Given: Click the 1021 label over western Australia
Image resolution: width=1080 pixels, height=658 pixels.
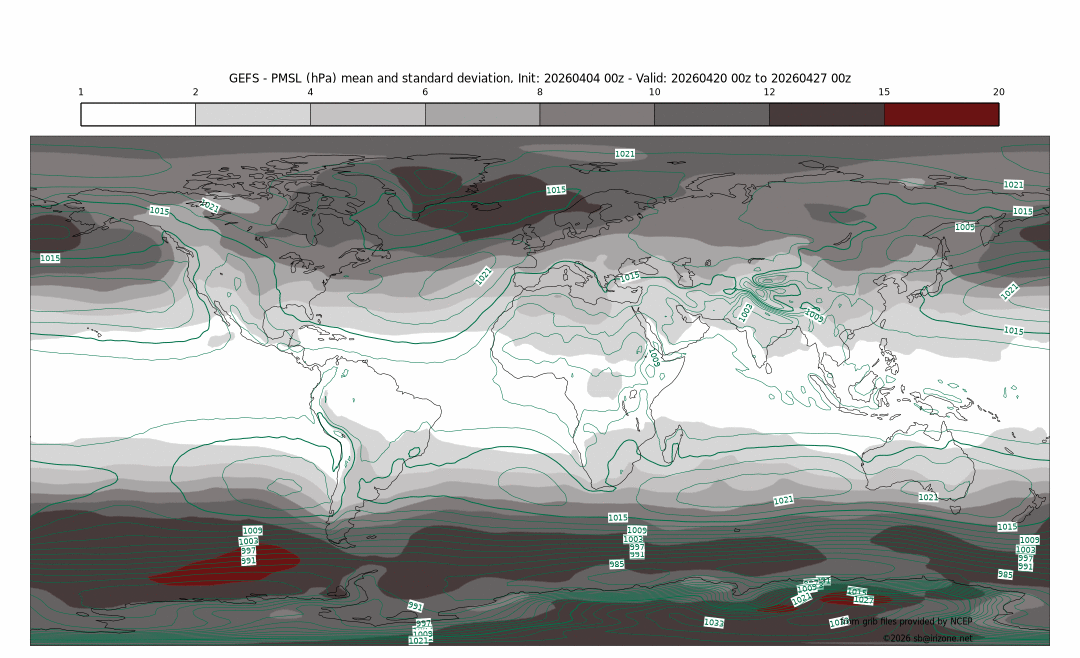Looking at the screenshot, I should coord(928,497).
